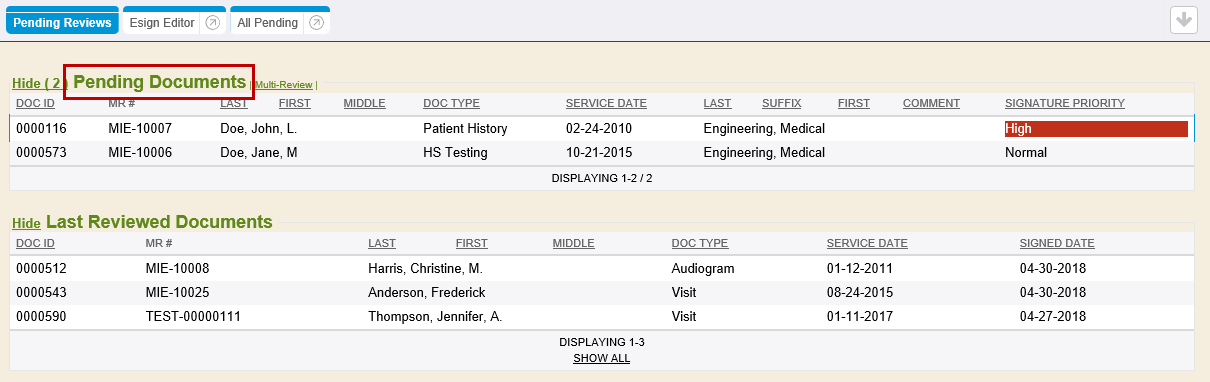
Task: Sort by SIGNATURE PRIORITY column header
Action: [1065, 103]
